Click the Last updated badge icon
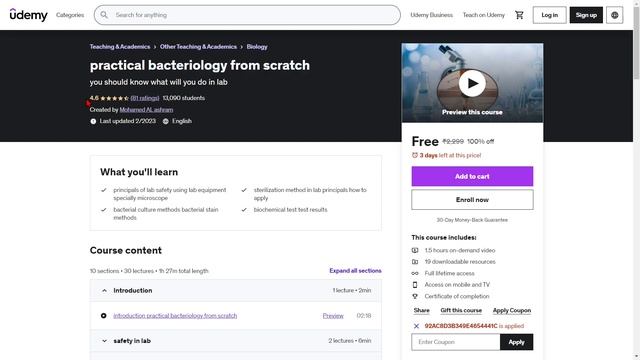The image size is (640, 360). 93,121
